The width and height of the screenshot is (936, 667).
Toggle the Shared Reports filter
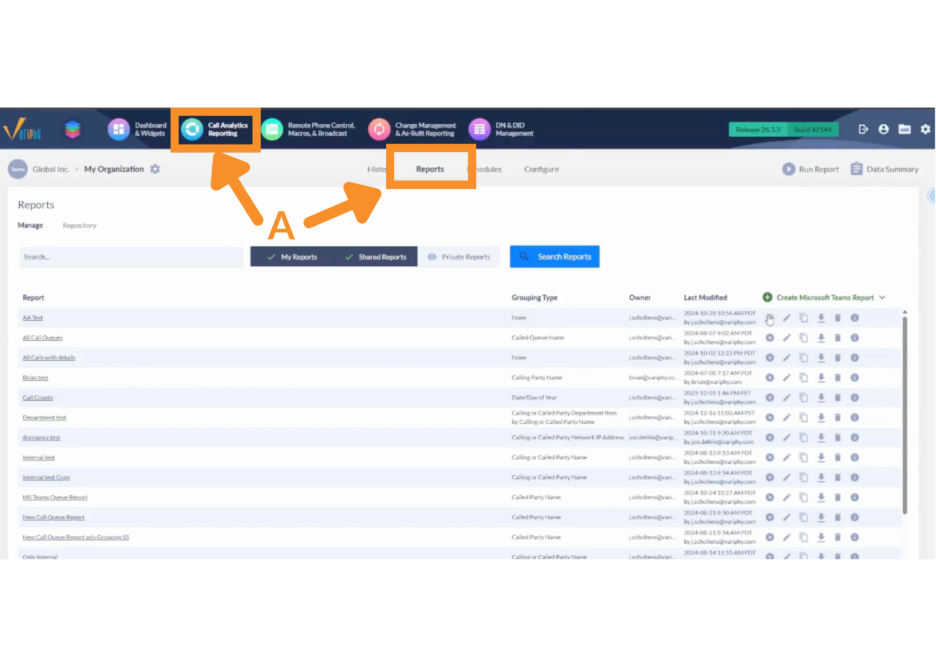click(375, 257)
